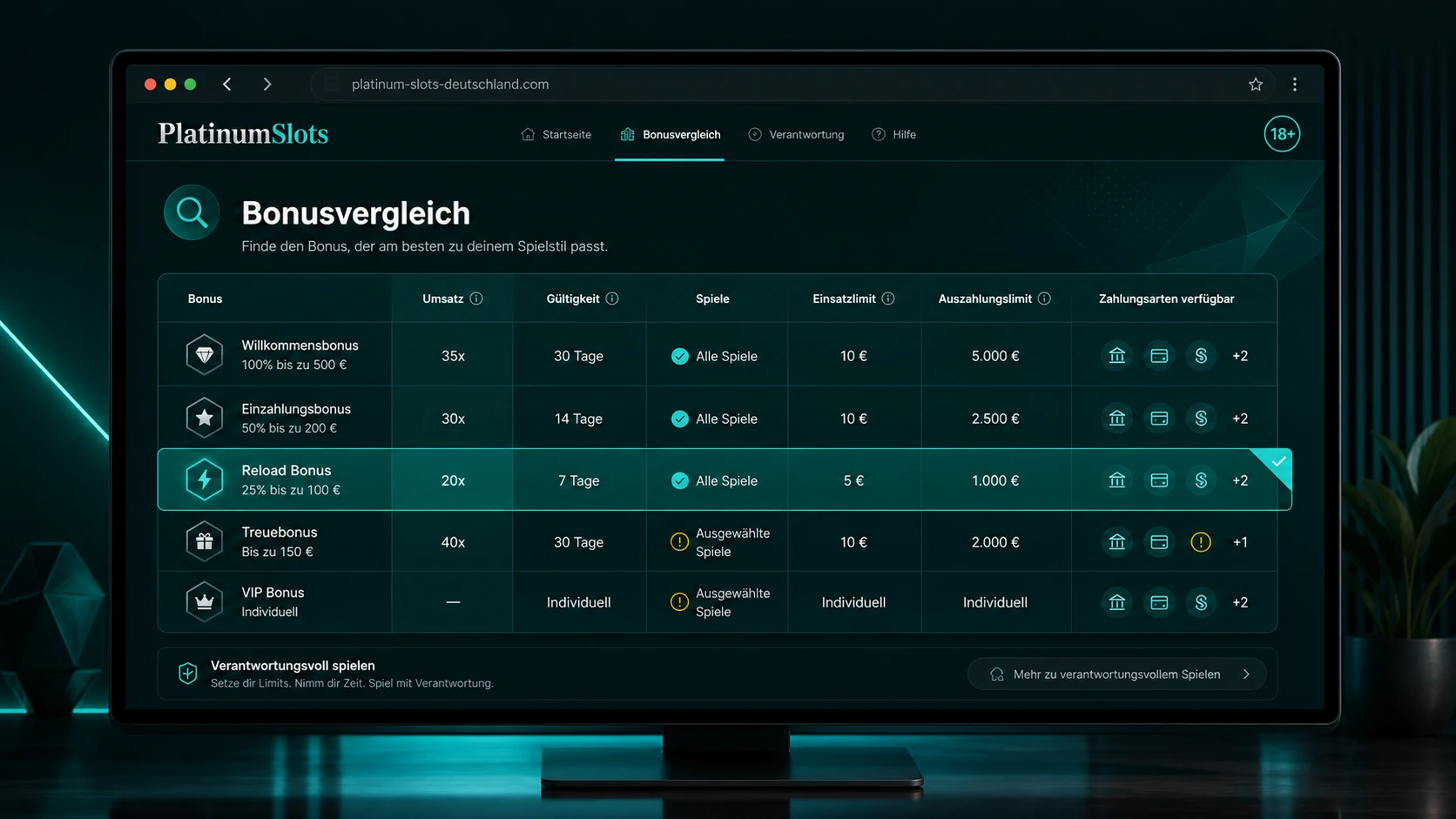This screenshot has width=1456, height=819.
Task: Select the Bonusvergleich tab
Action: (x=670, y=134)
